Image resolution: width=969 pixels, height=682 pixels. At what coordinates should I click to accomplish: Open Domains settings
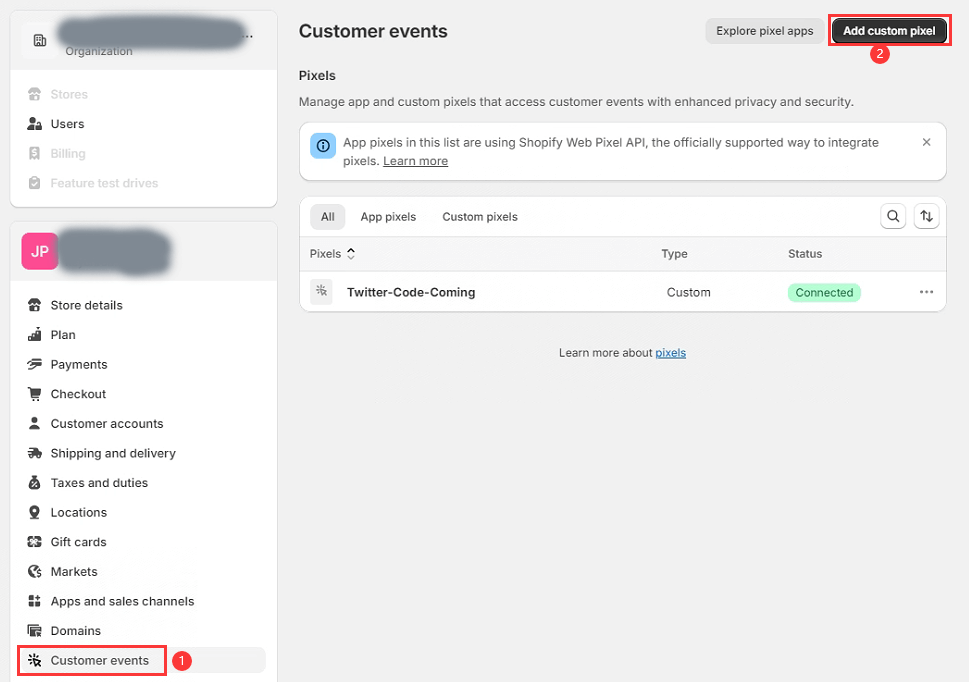[75, 631]
